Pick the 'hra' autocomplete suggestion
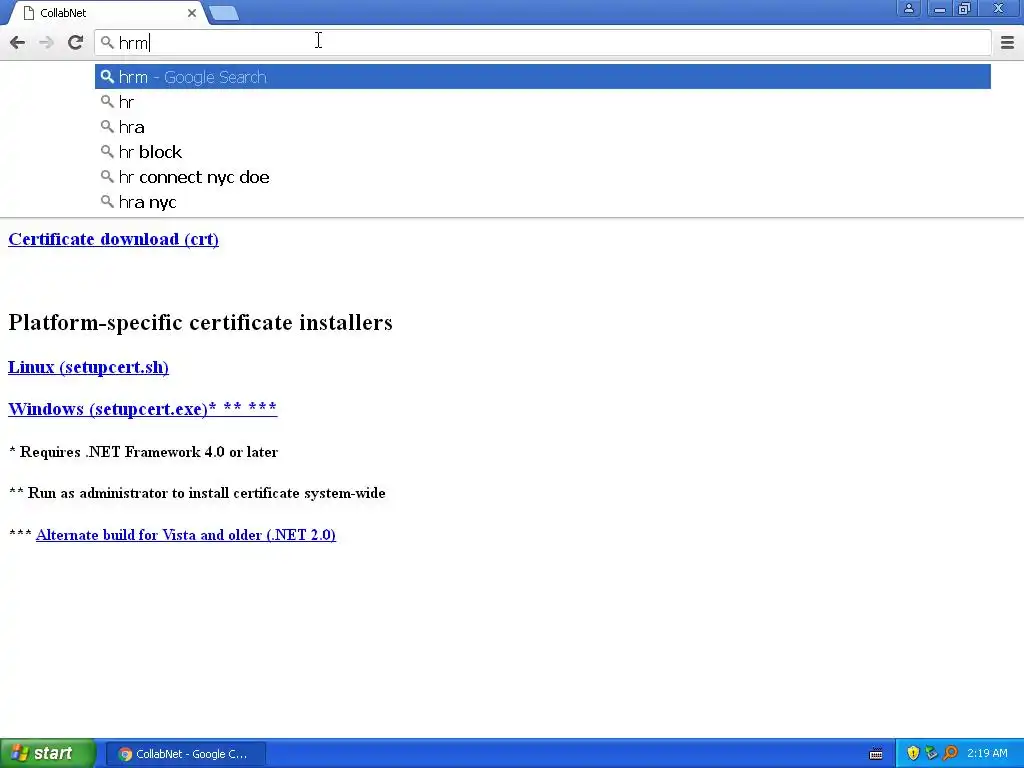Image resolution: width=1024 pixels, height=768 pixels. tap(543, 127)
